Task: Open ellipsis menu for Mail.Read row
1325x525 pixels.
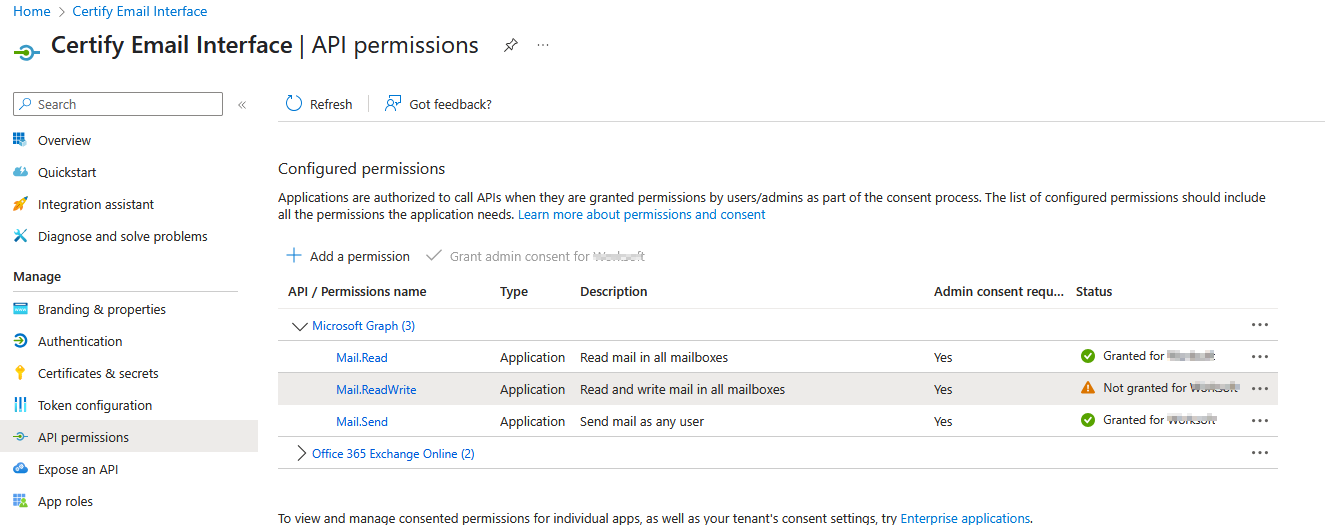Action: (x=1260, y=357)
